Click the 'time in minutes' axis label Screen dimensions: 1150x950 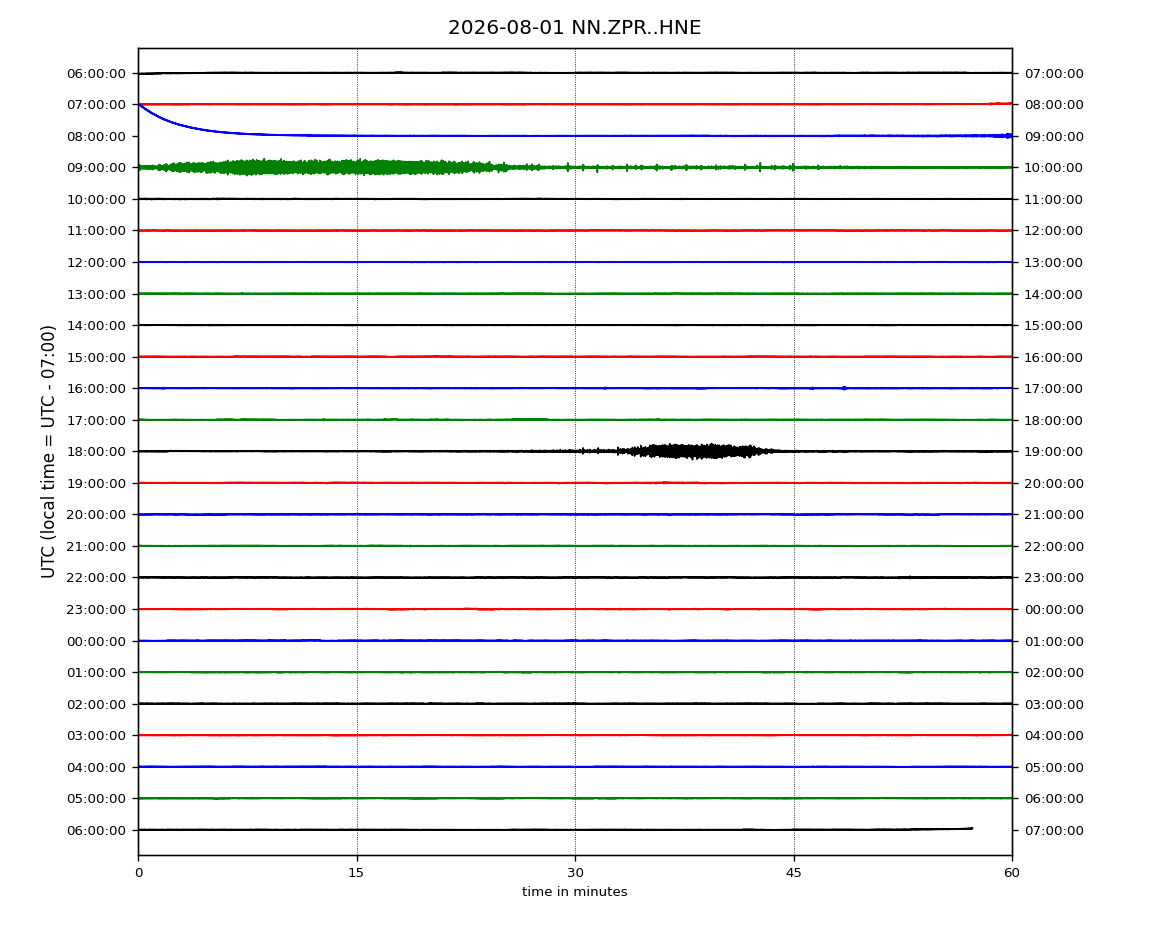(574, 892)
